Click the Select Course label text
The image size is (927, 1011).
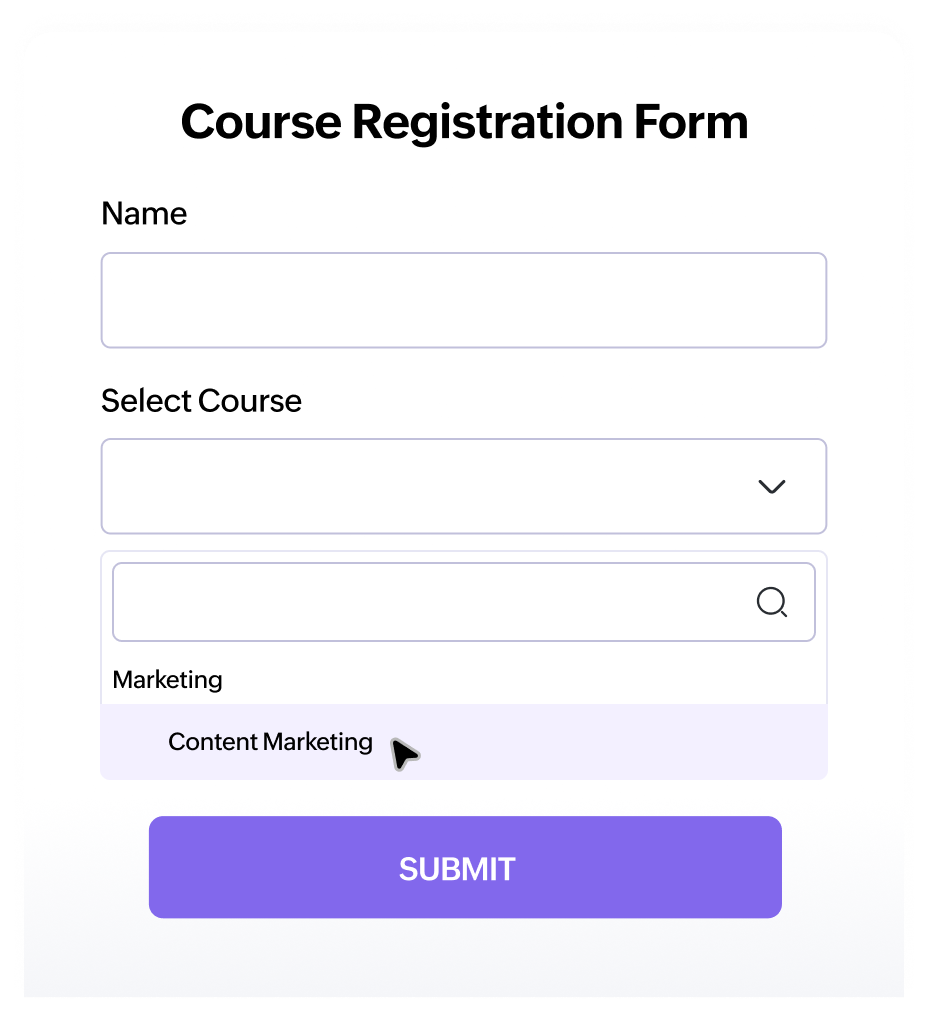[x=201, y=401]
